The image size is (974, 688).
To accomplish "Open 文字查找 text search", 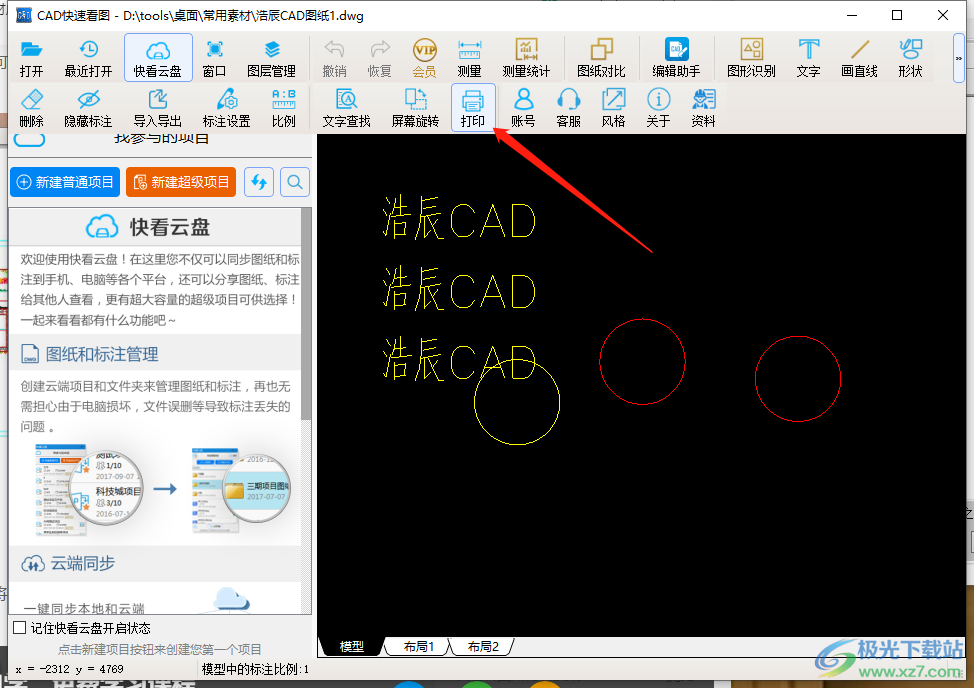I will (347, 108).
